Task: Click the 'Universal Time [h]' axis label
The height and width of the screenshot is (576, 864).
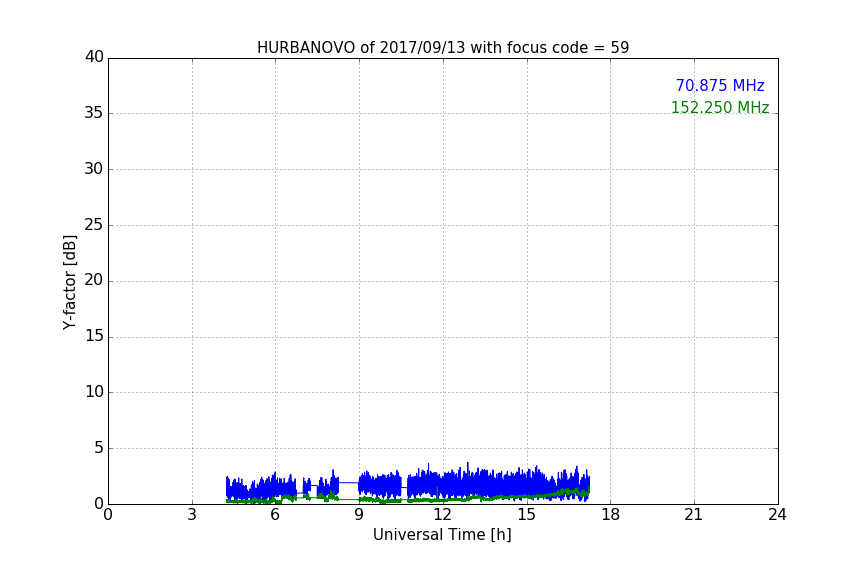Action: pos(442,535)
